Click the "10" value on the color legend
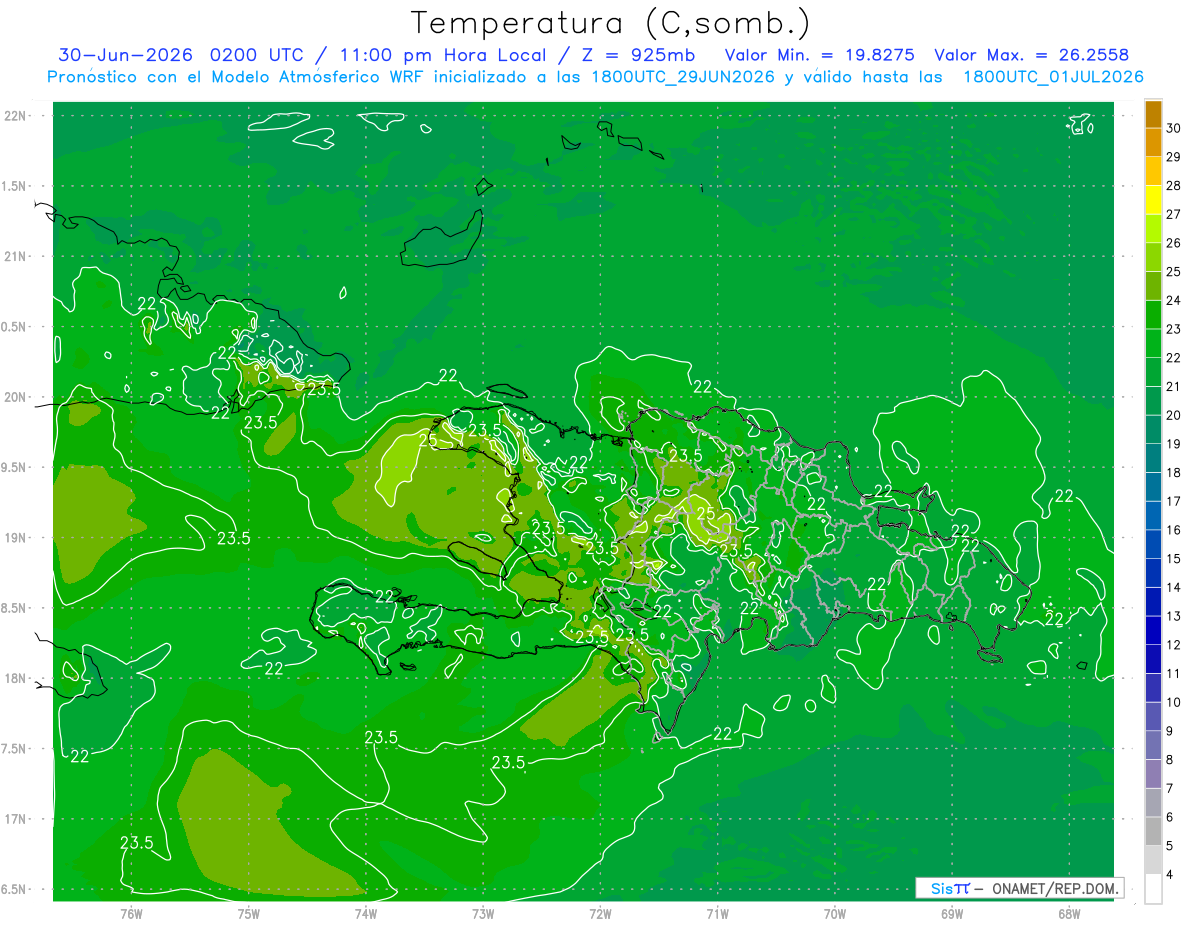 pyautogui.click(x=1174, y=702)
